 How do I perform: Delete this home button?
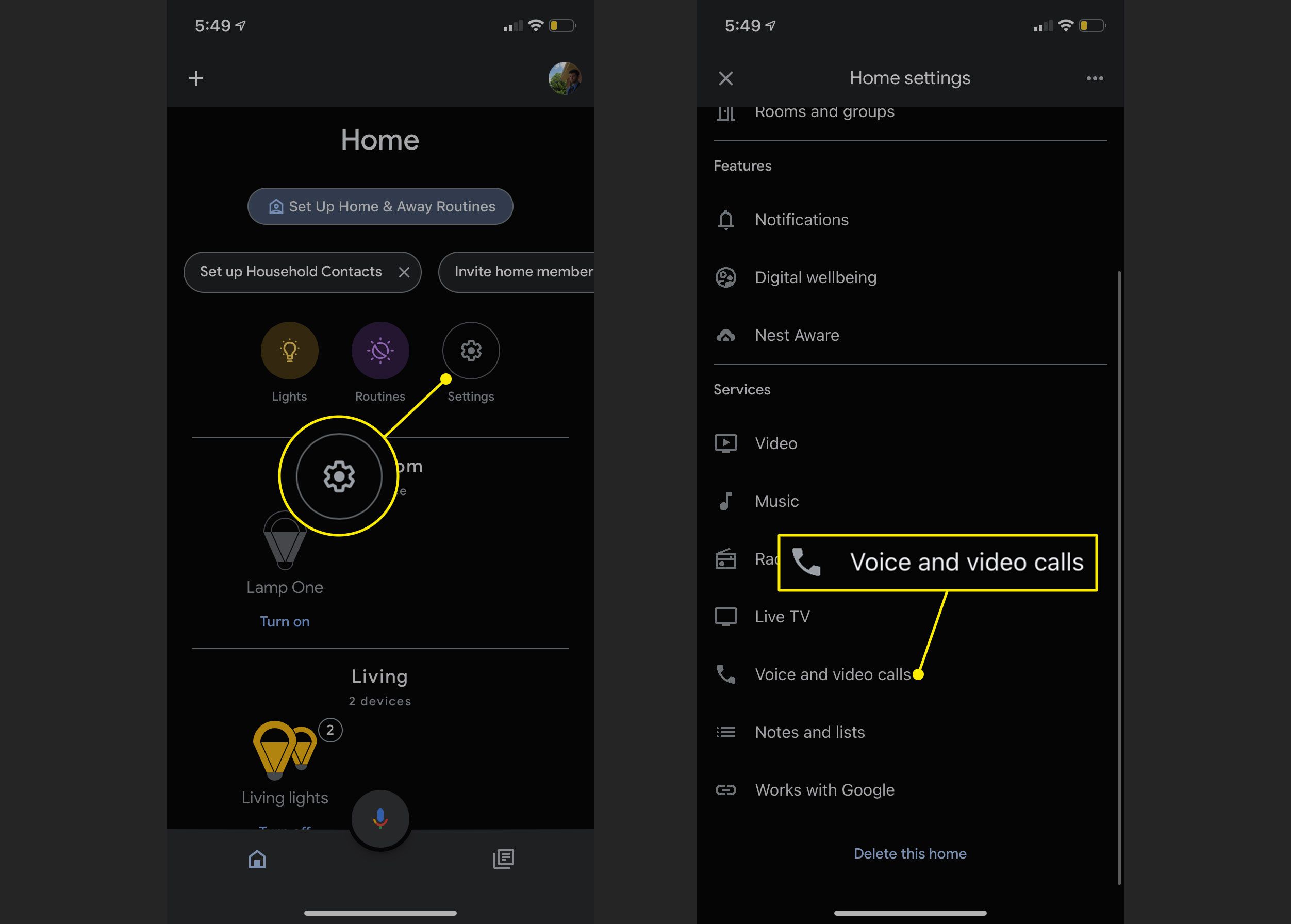tap(909, 853)
